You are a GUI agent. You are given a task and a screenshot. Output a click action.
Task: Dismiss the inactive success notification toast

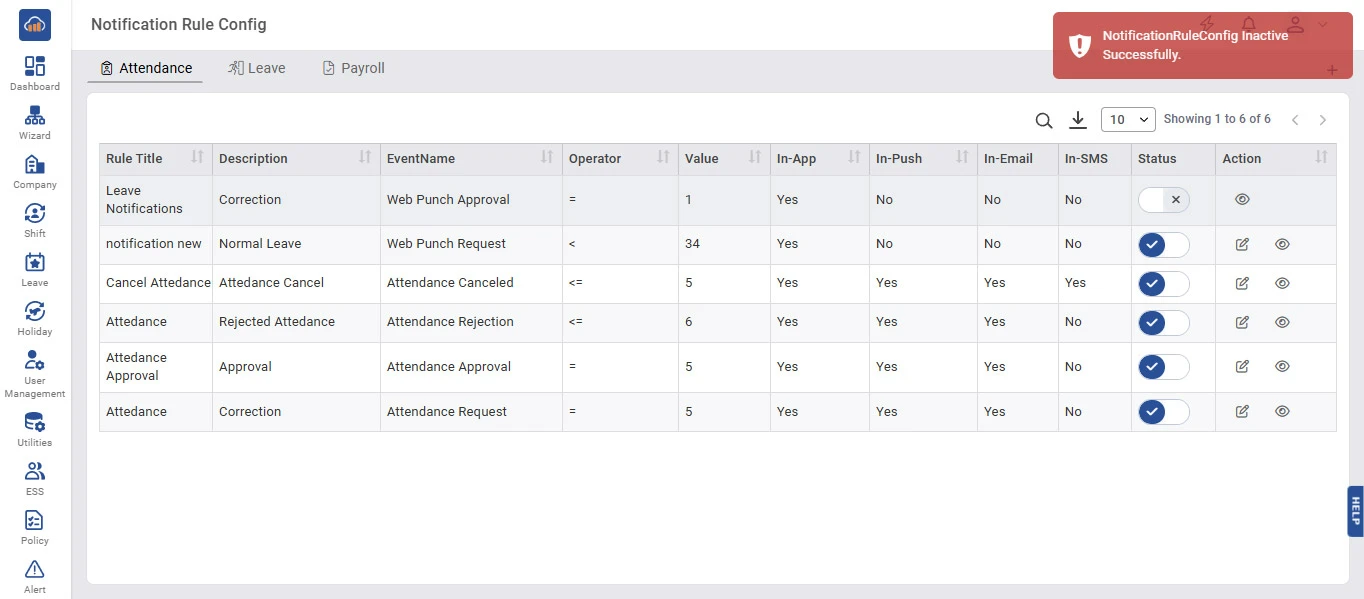click(1202, 45)
